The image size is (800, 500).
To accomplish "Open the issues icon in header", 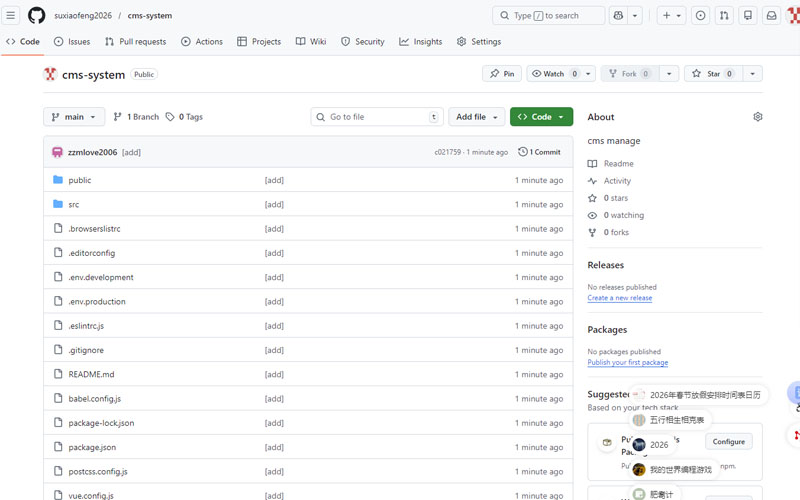I will point(700,15).
